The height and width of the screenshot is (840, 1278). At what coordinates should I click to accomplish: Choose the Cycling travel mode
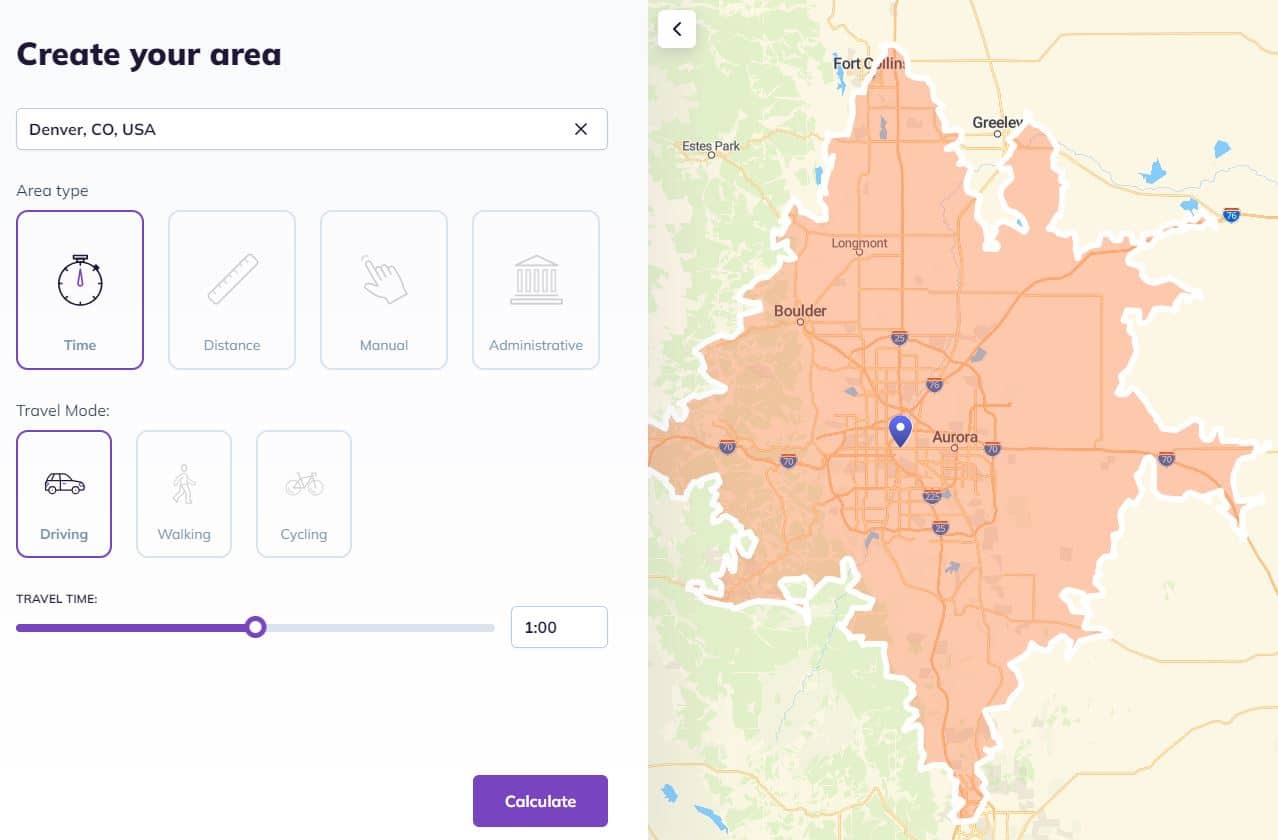[304, 494]
